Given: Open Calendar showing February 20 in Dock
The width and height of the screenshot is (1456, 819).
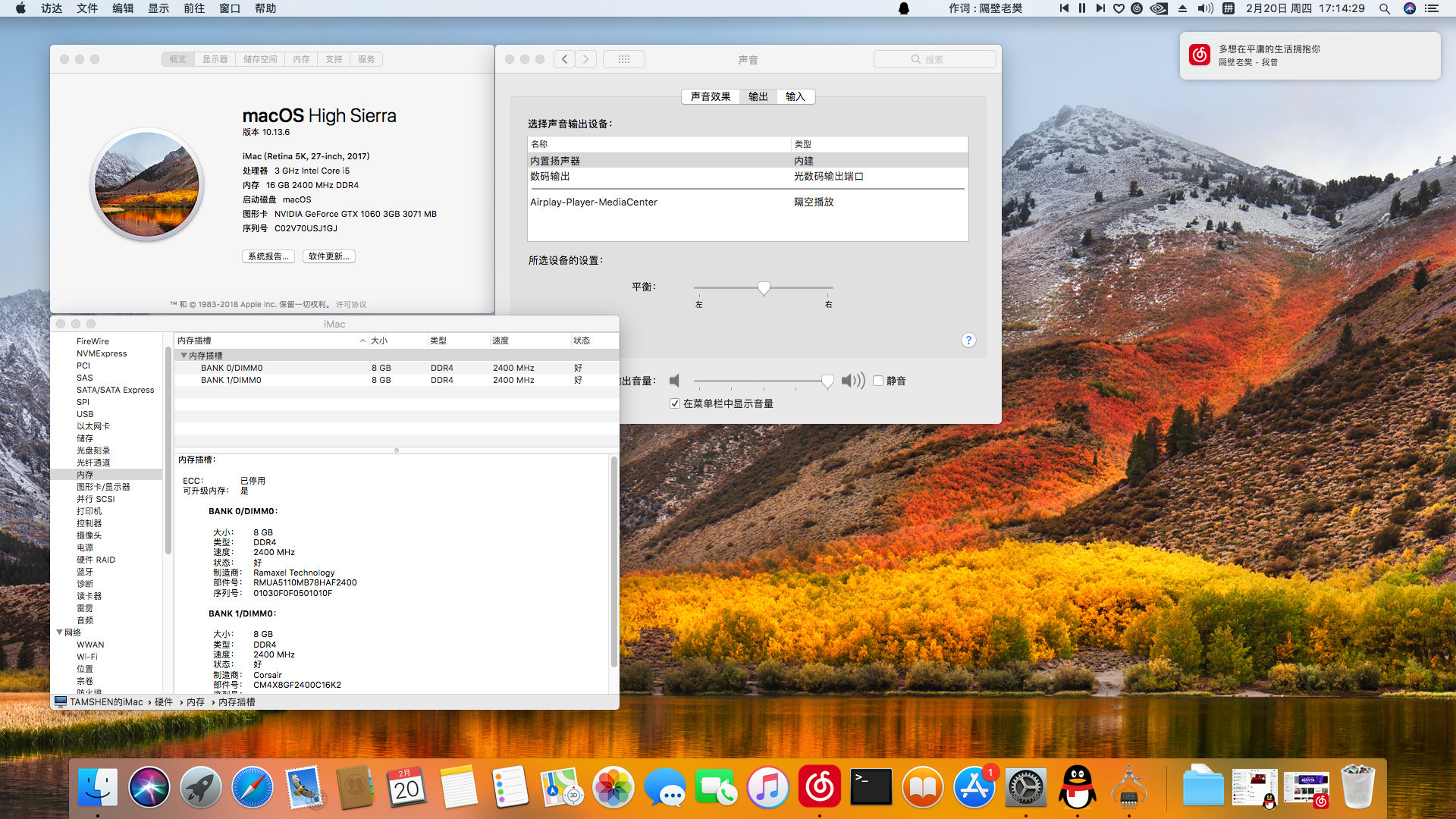Looking at the screenshot, I should click(x=406, y=787).
